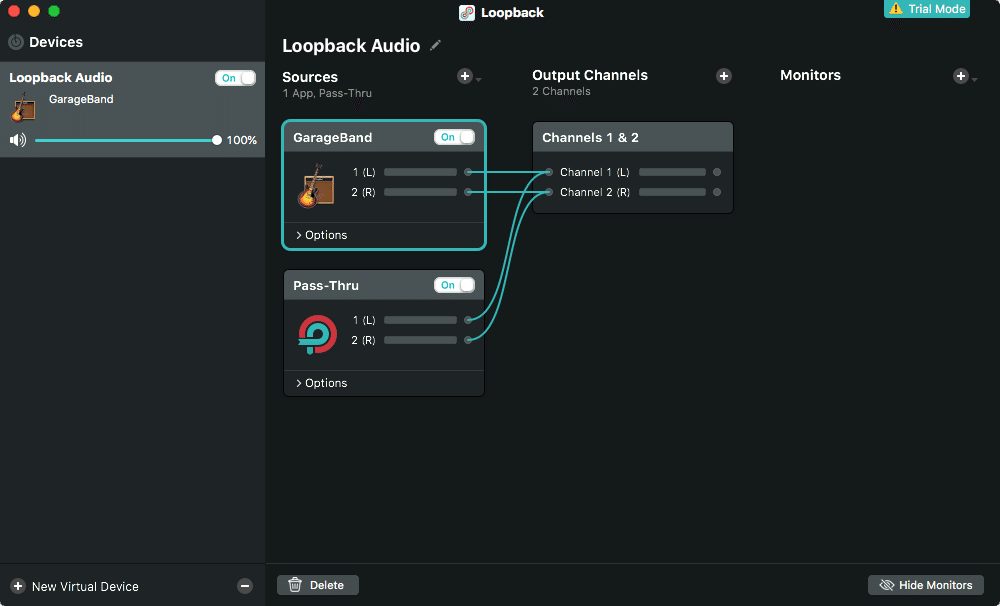
Task: Select the Channels 1 & 2 block header
Action: click(633, 137)
